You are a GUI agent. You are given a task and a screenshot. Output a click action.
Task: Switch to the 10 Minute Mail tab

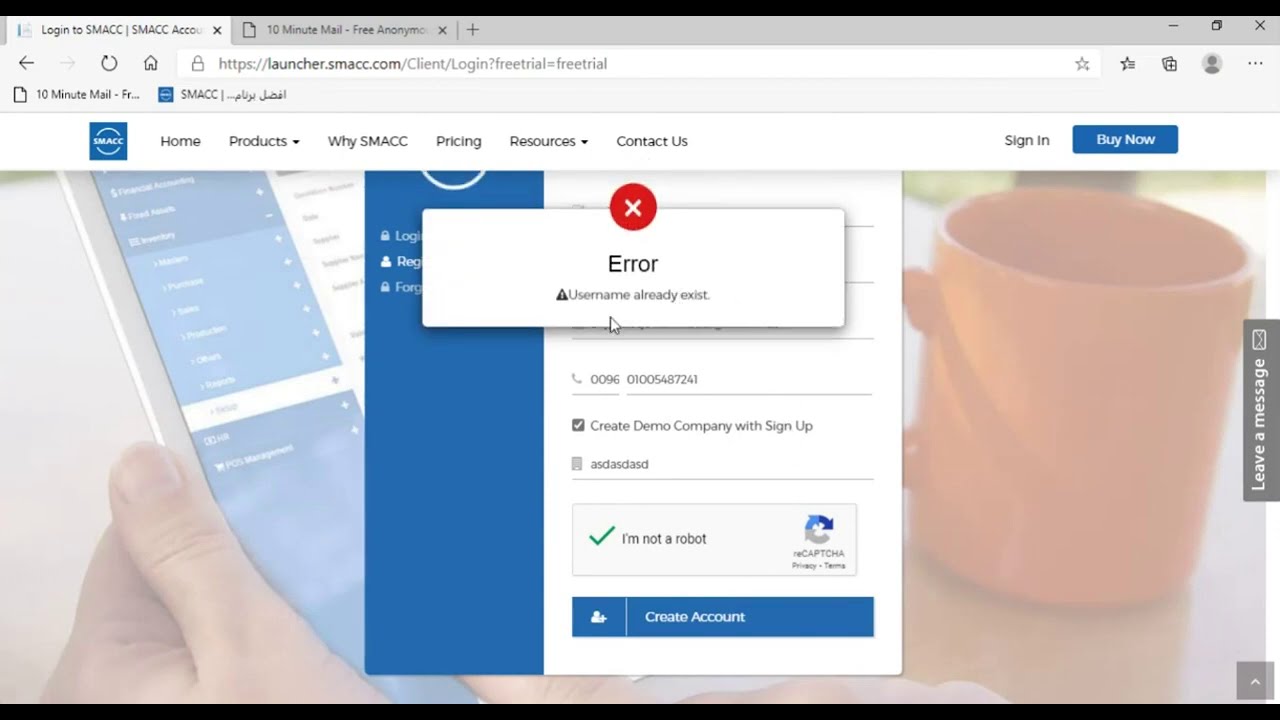coord(344,30)
